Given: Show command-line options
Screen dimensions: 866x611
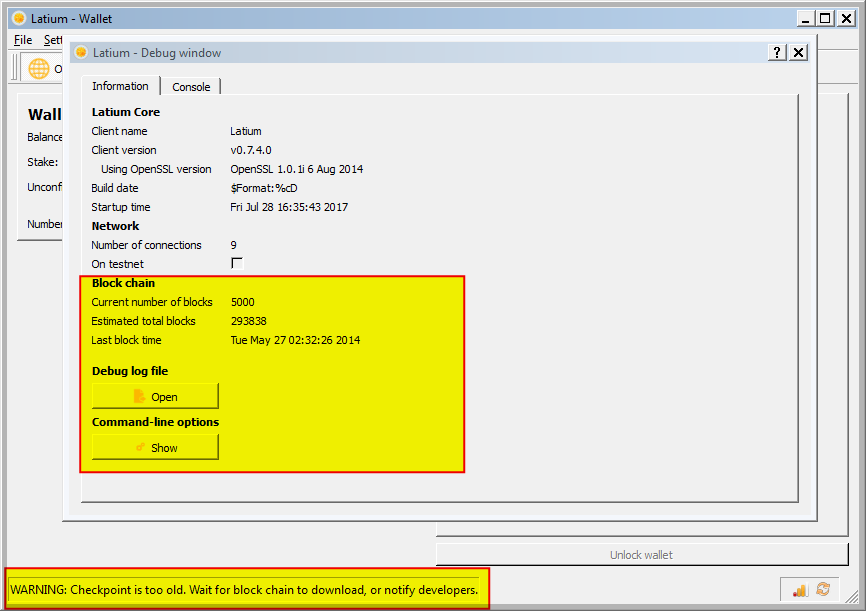Looking at the screenshot, I should click(155, 447).
